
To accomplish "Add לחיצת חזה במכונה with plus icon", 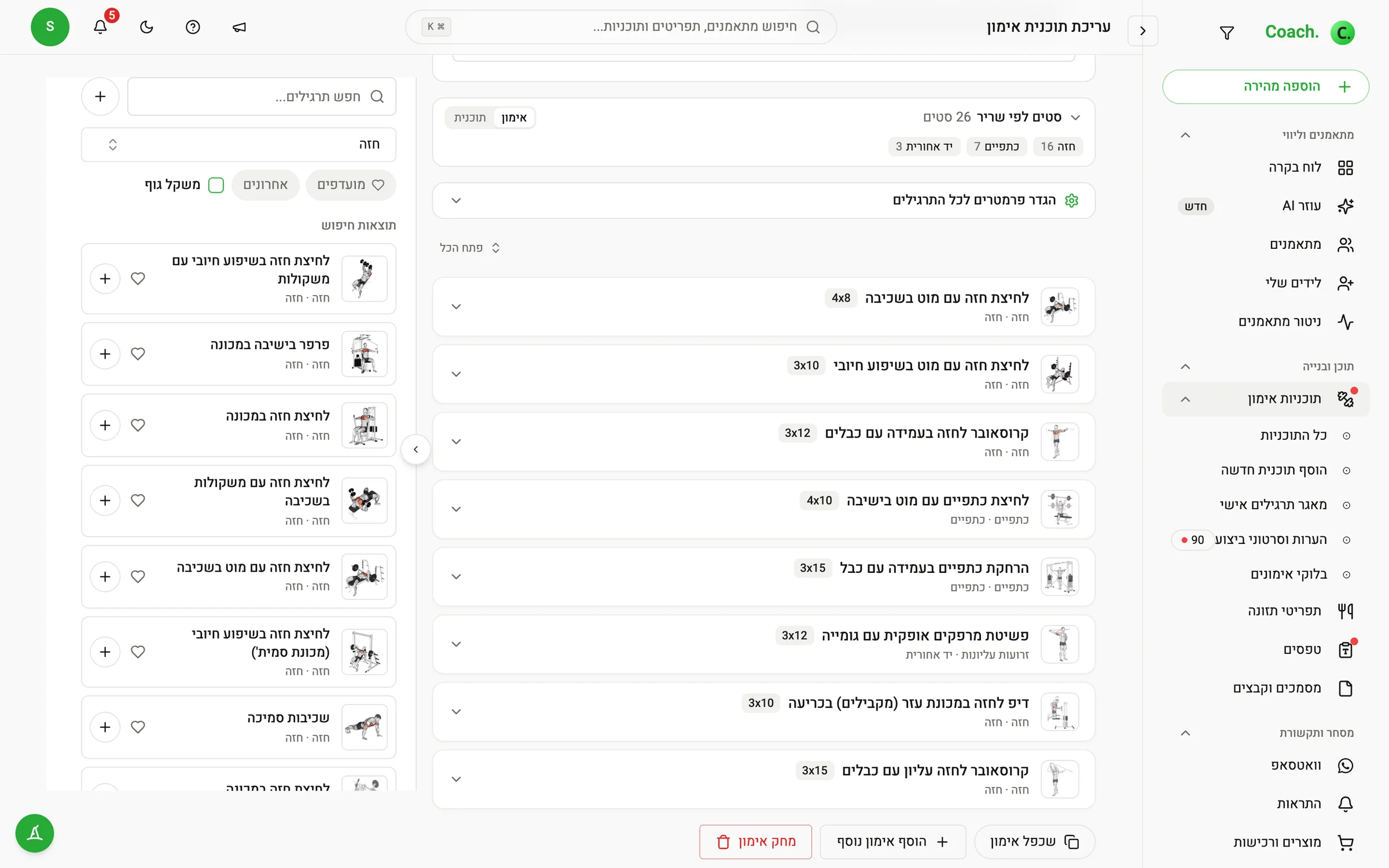I will pos(105,425).
